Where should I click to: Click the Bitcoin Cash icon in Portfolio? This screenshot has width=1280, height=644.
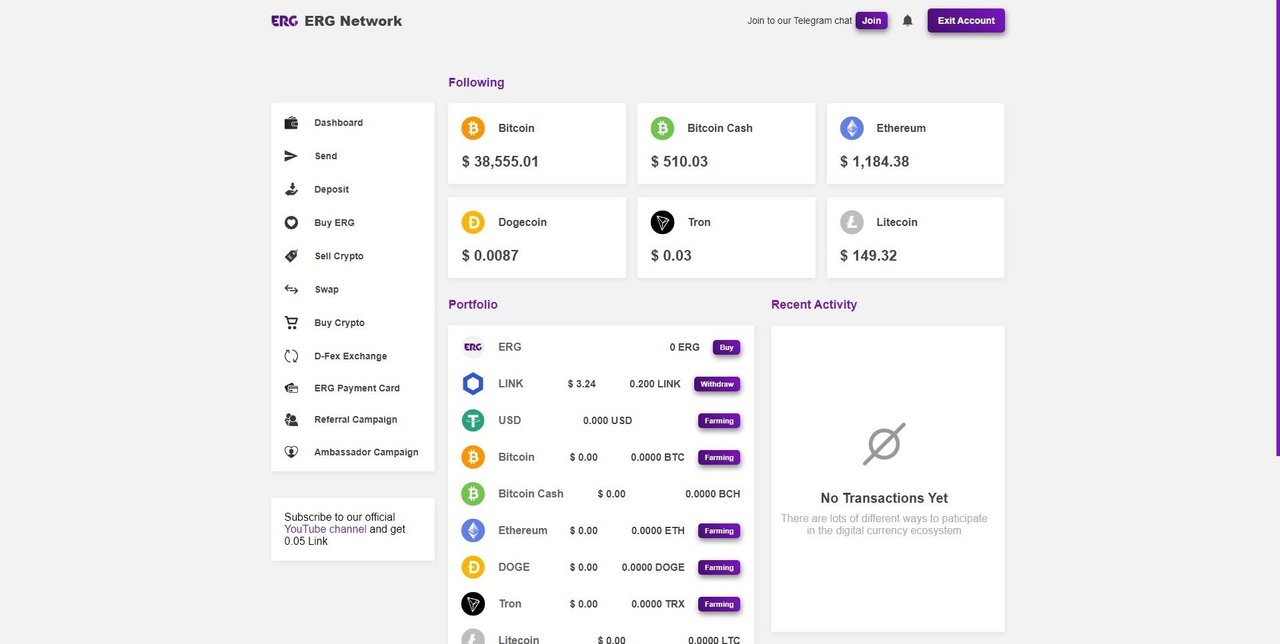point(473,494)
